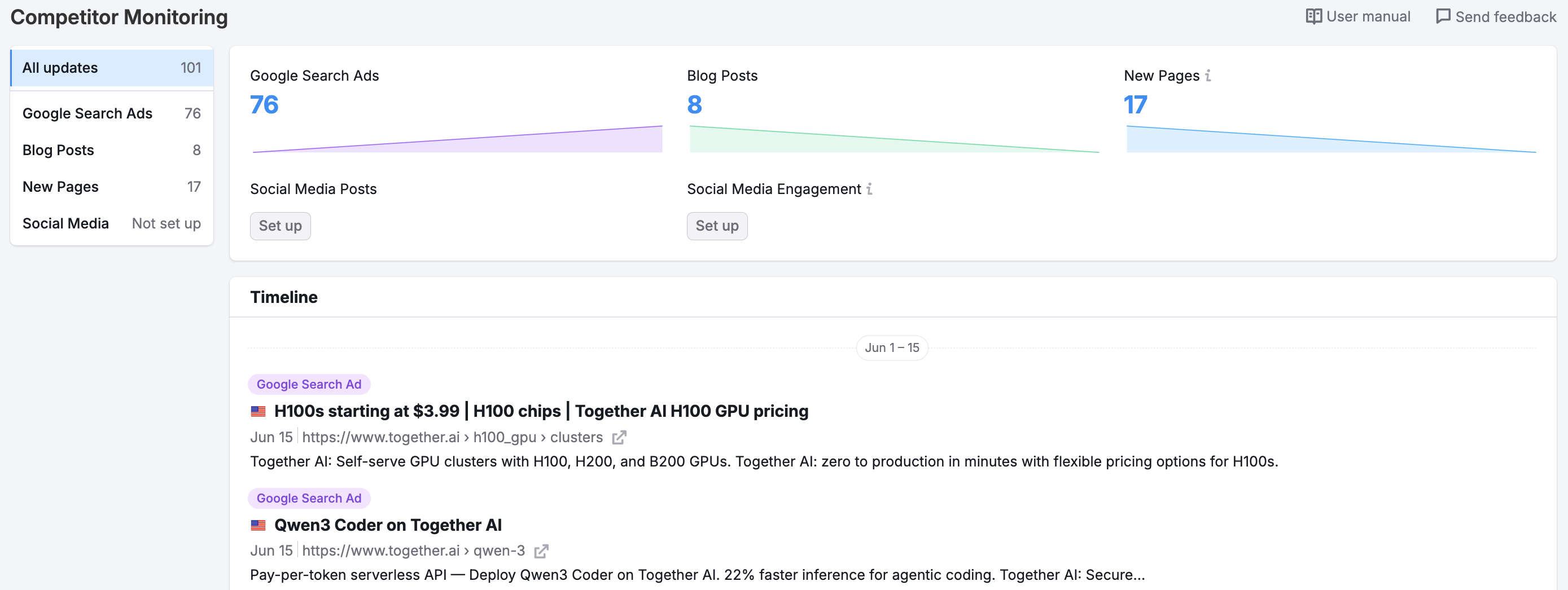Screen dimensions: 1568x590
Task: Click the US flag next to H100s ad
Action: click(x=258, y=412)
